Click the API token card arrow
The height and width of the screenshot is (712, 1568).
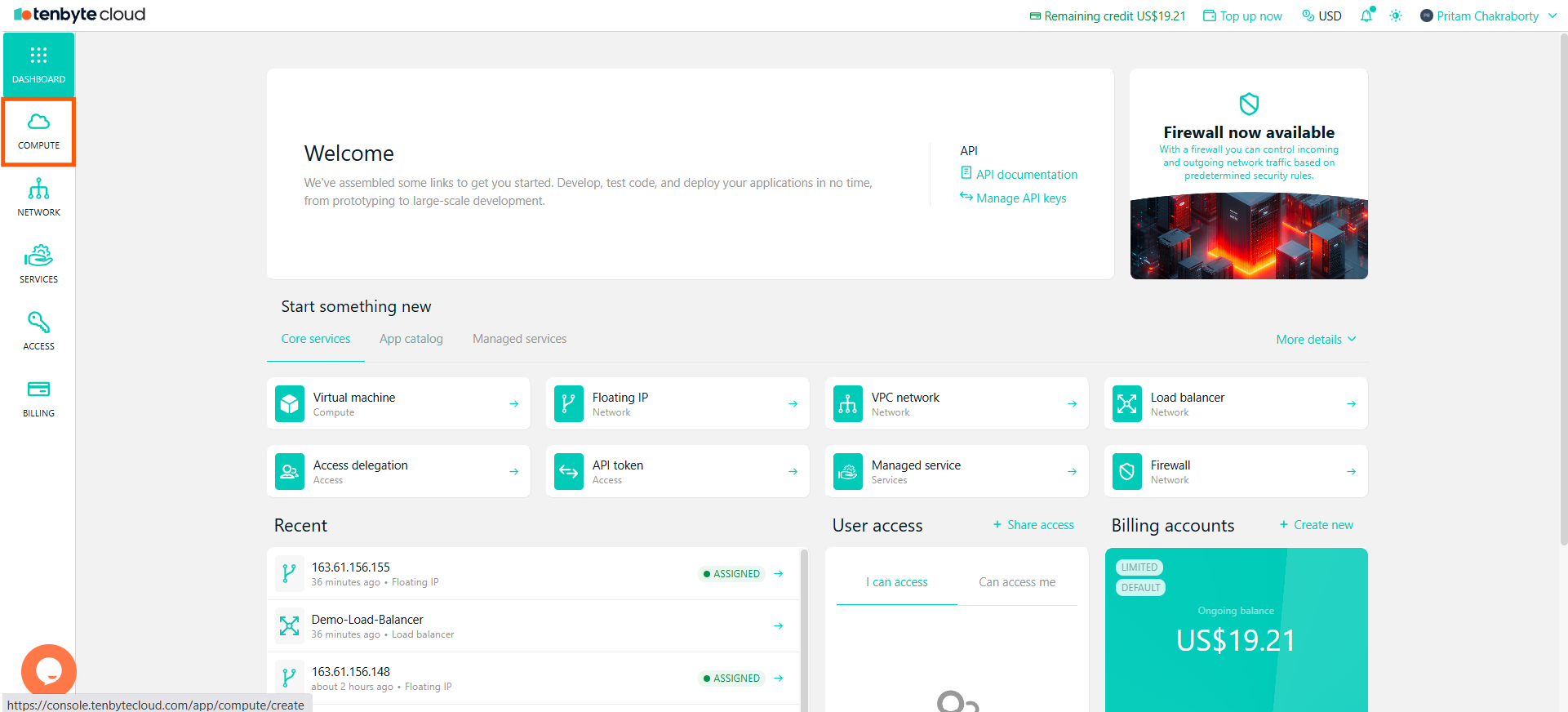point(793,471)
